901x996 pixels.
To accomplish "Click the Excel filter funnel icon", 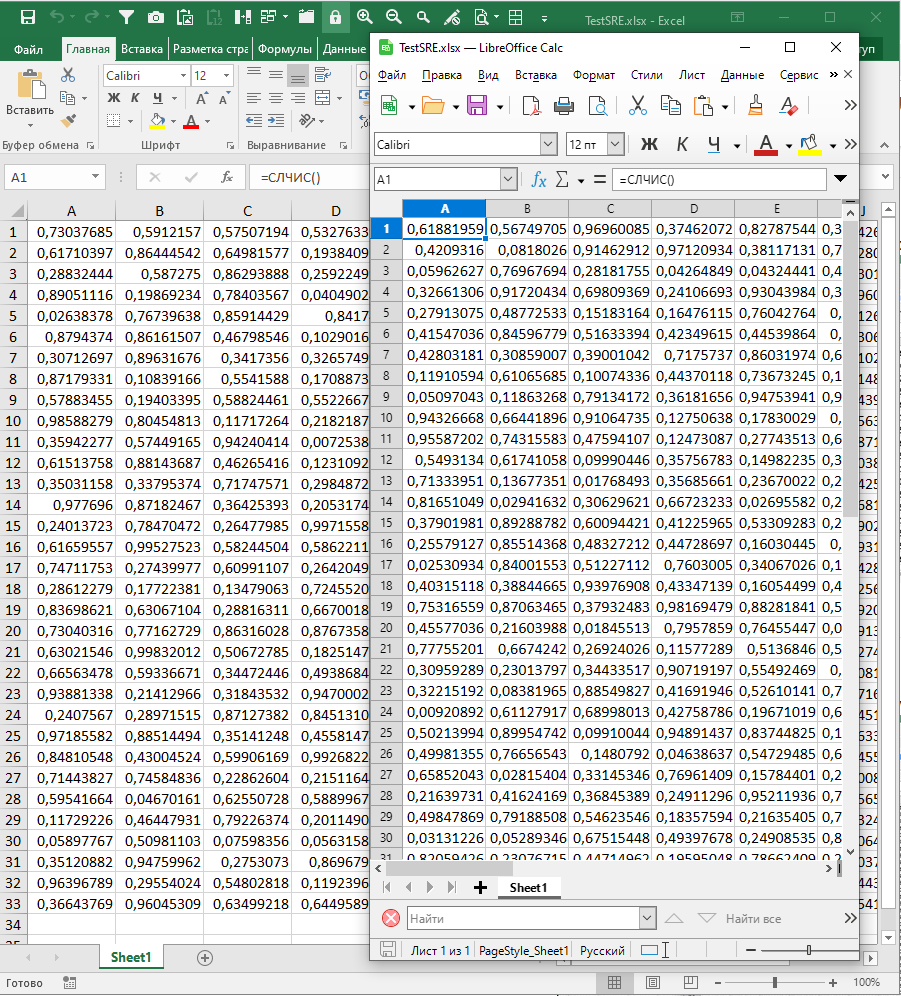I will [x=126, y=17].
